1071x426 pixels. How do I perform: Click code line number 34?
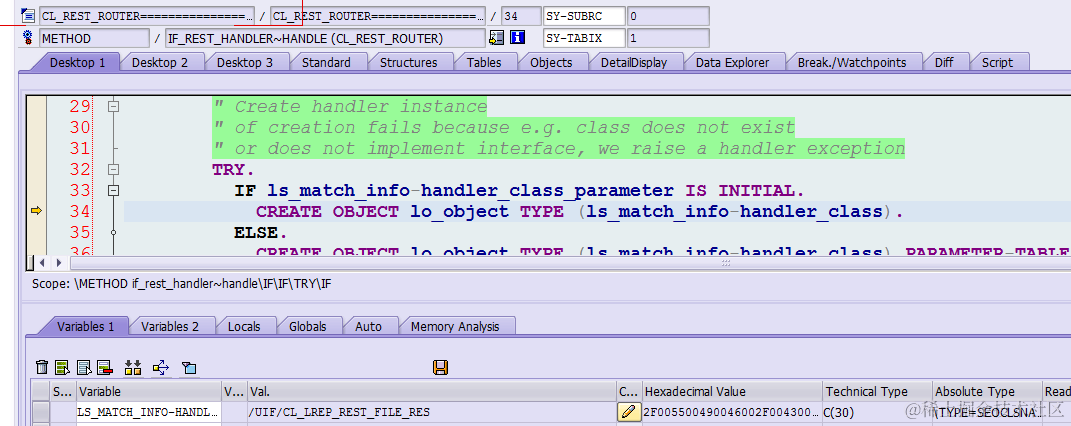[80, 212]
